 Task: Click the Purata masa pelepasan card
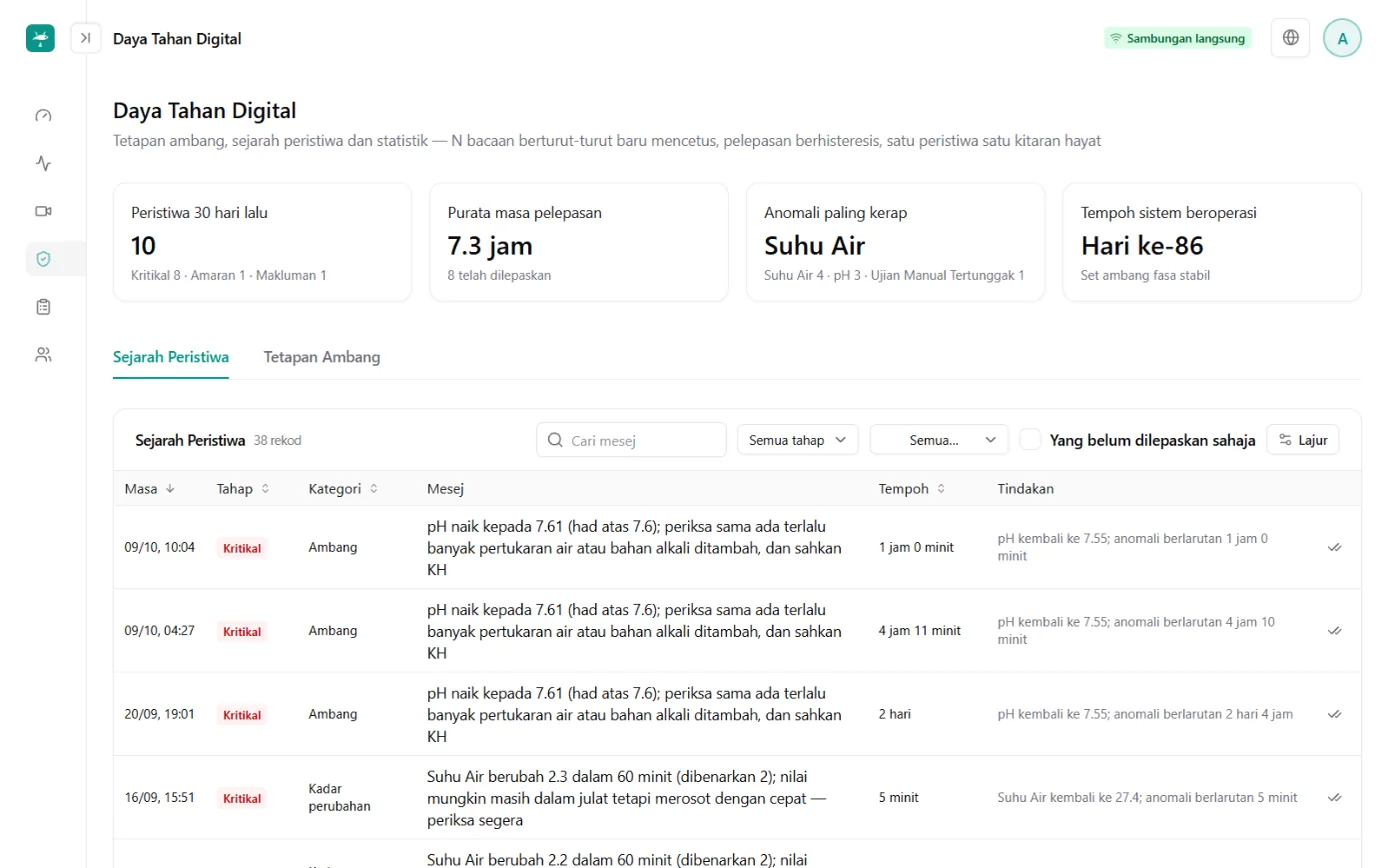[x=579, y=242]
